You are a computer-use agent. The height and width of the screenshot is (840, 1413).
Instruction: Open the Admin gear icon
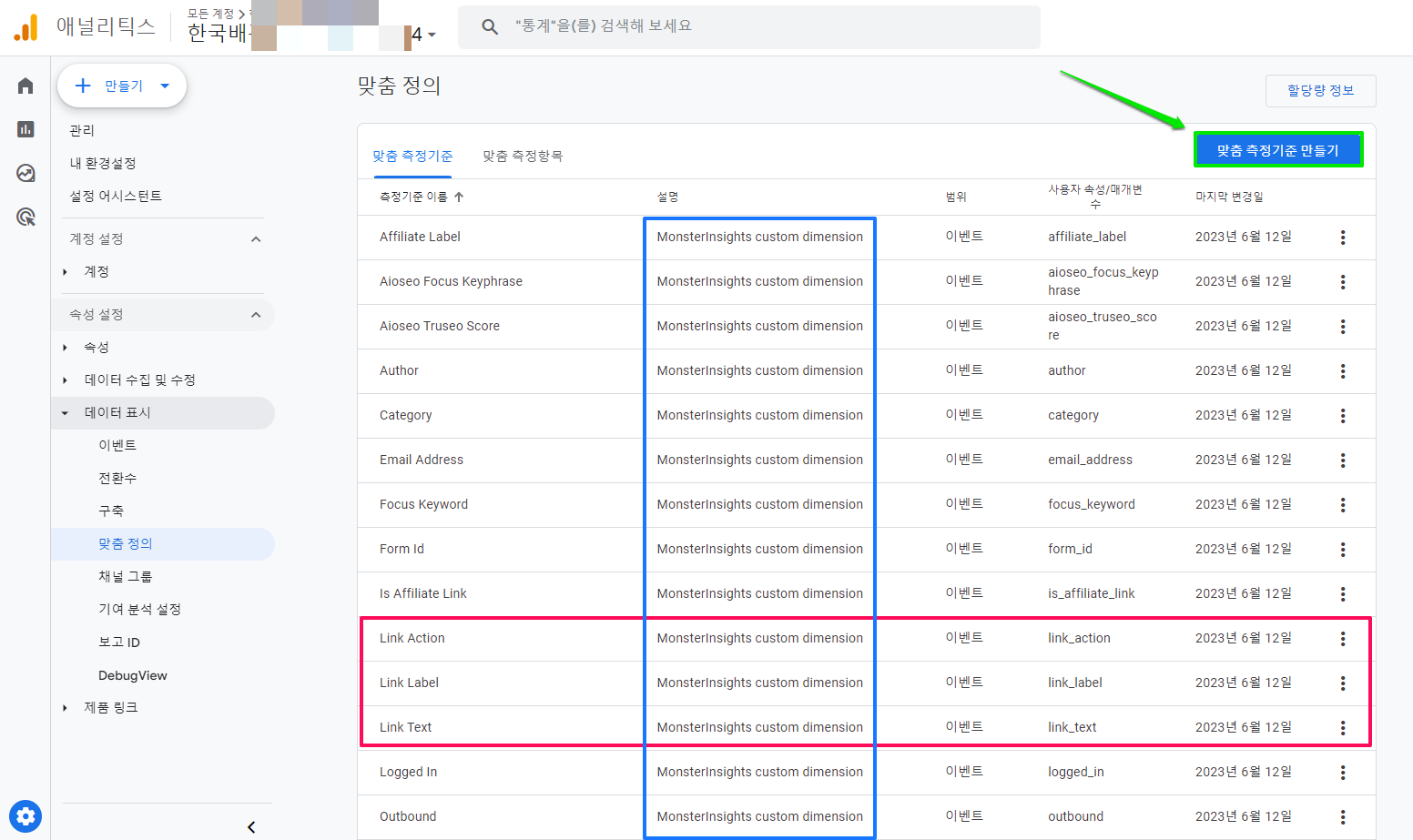click(x=25, y=816)
